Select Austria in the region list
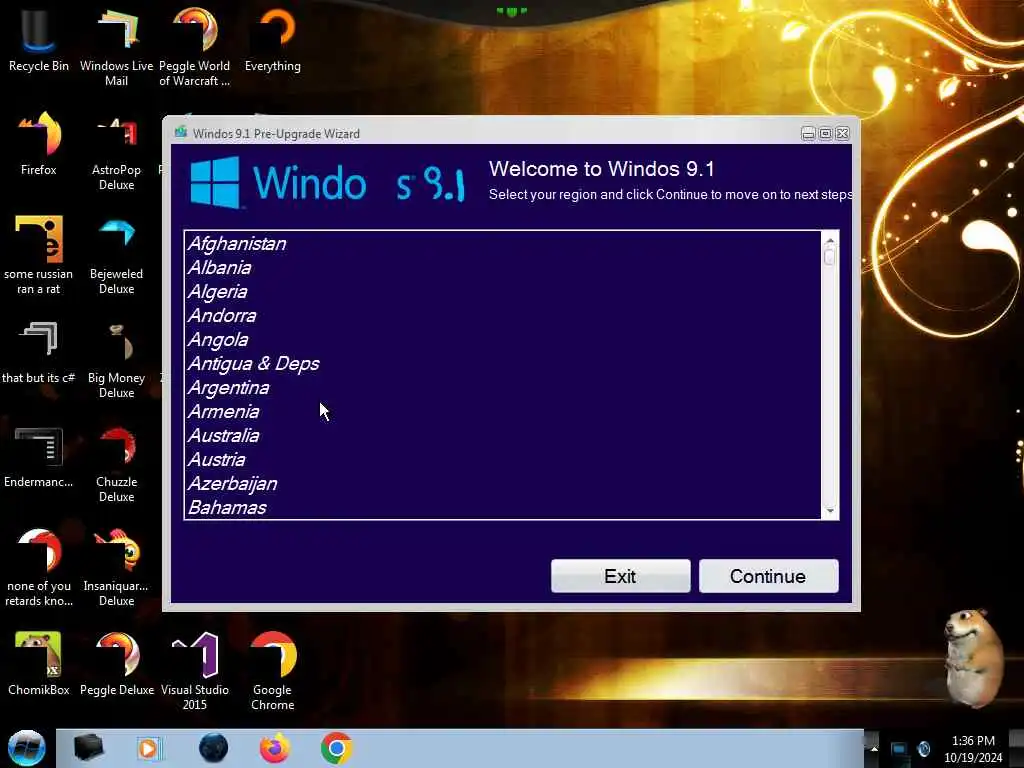 (x=502, y=460)
